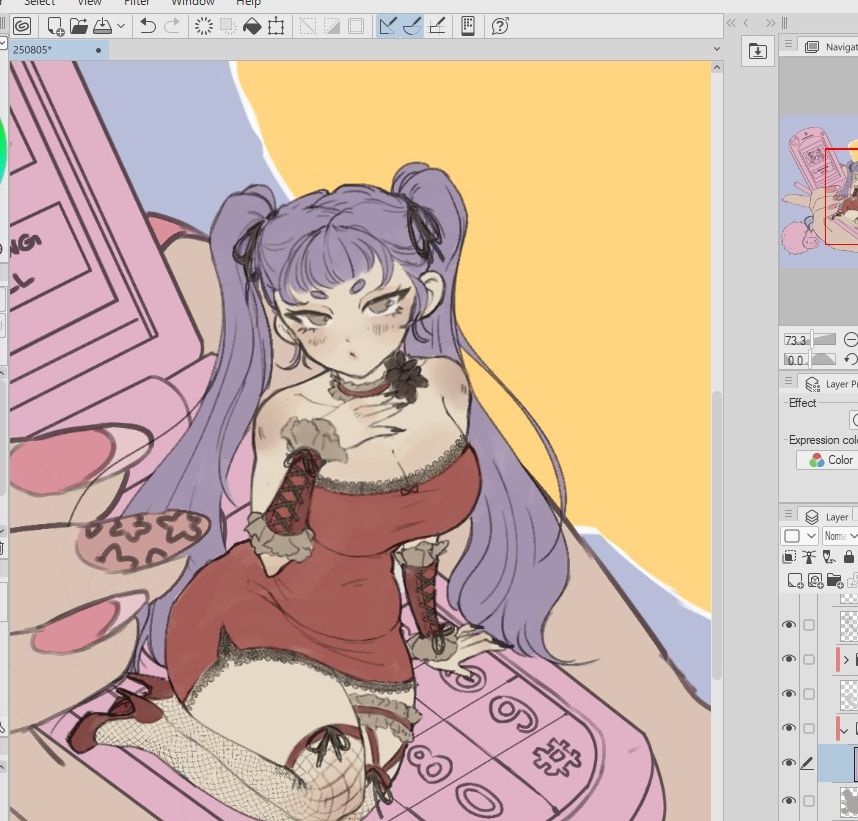The image size is (858, 821).
Task: Save the document with Save icon
Action: (x=102, y=26)
